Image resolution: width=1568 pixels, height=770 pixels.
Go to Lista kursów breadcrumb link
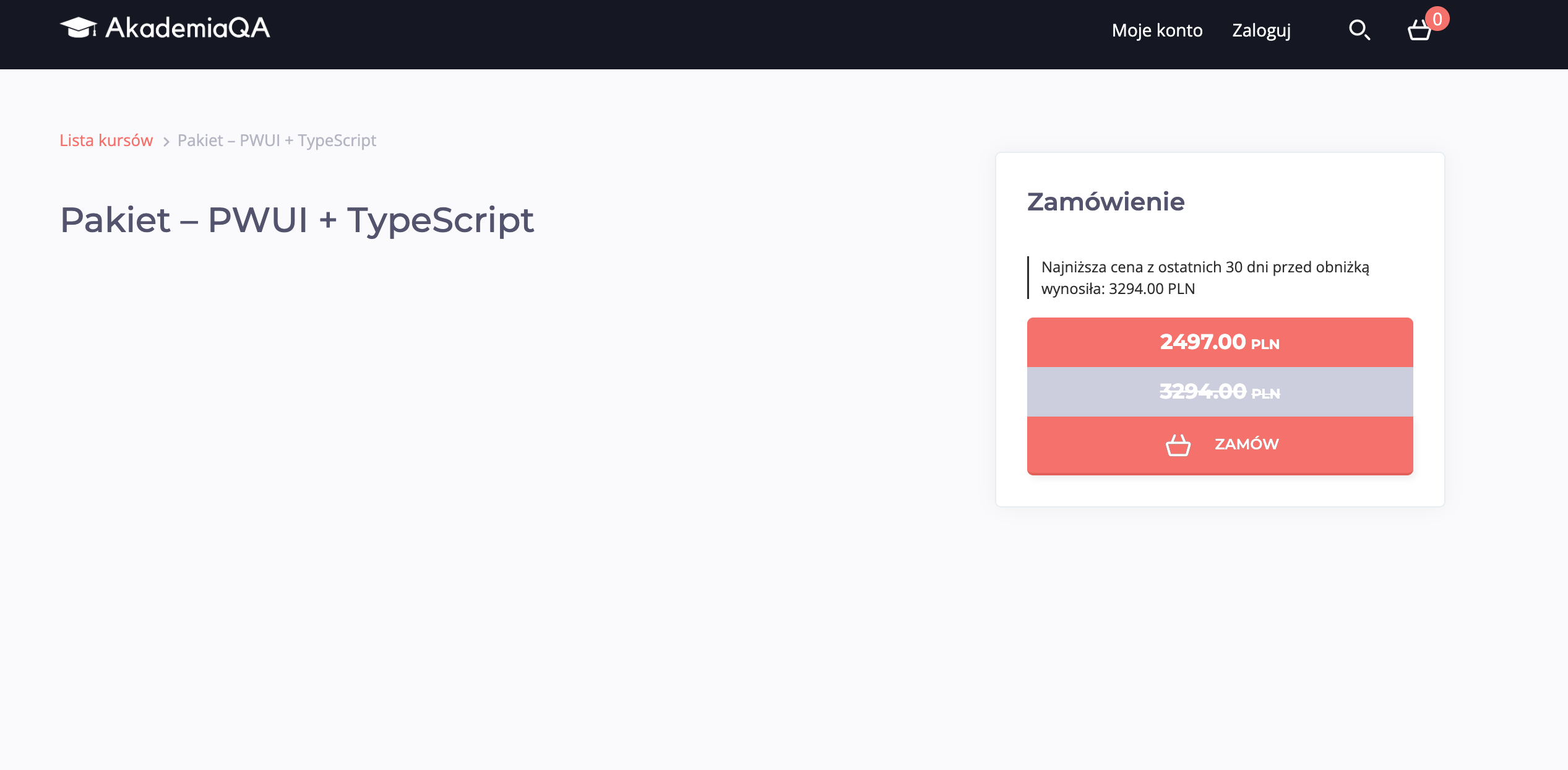point(106,141)
